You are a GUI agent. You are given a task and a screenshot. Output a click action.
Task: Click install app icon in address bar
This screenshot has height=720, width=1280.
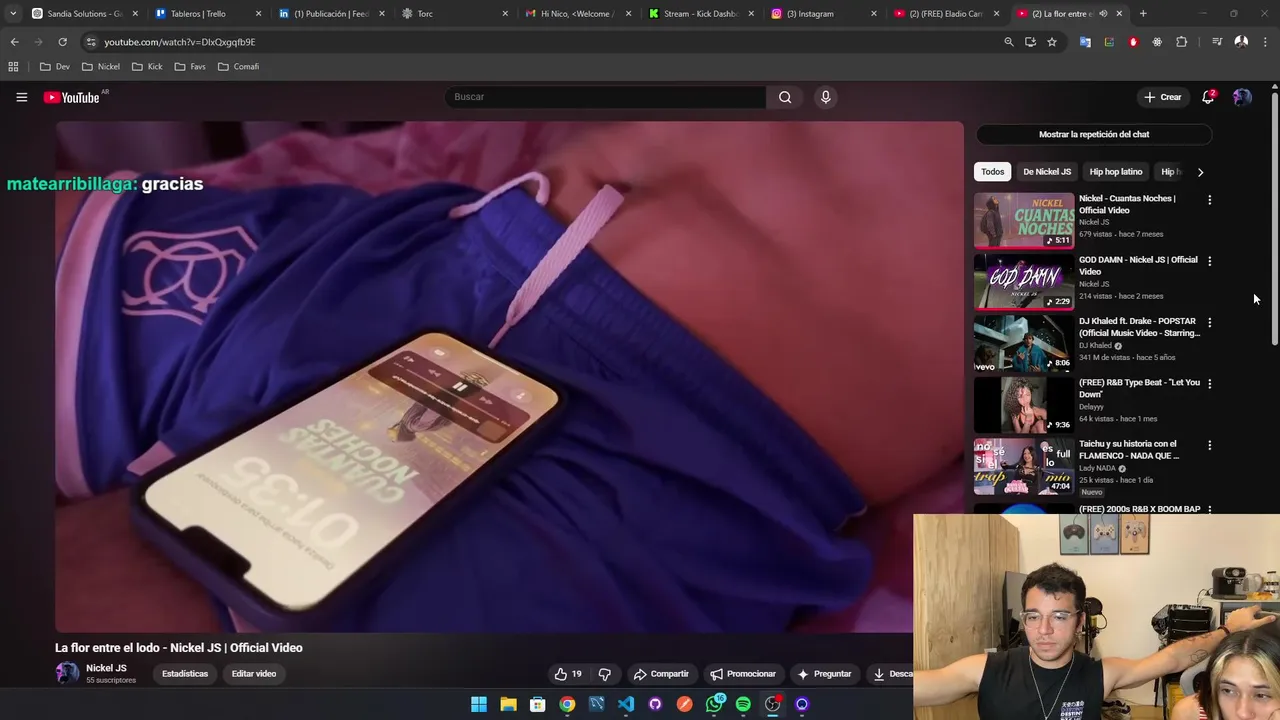[x=1030, y=42]
